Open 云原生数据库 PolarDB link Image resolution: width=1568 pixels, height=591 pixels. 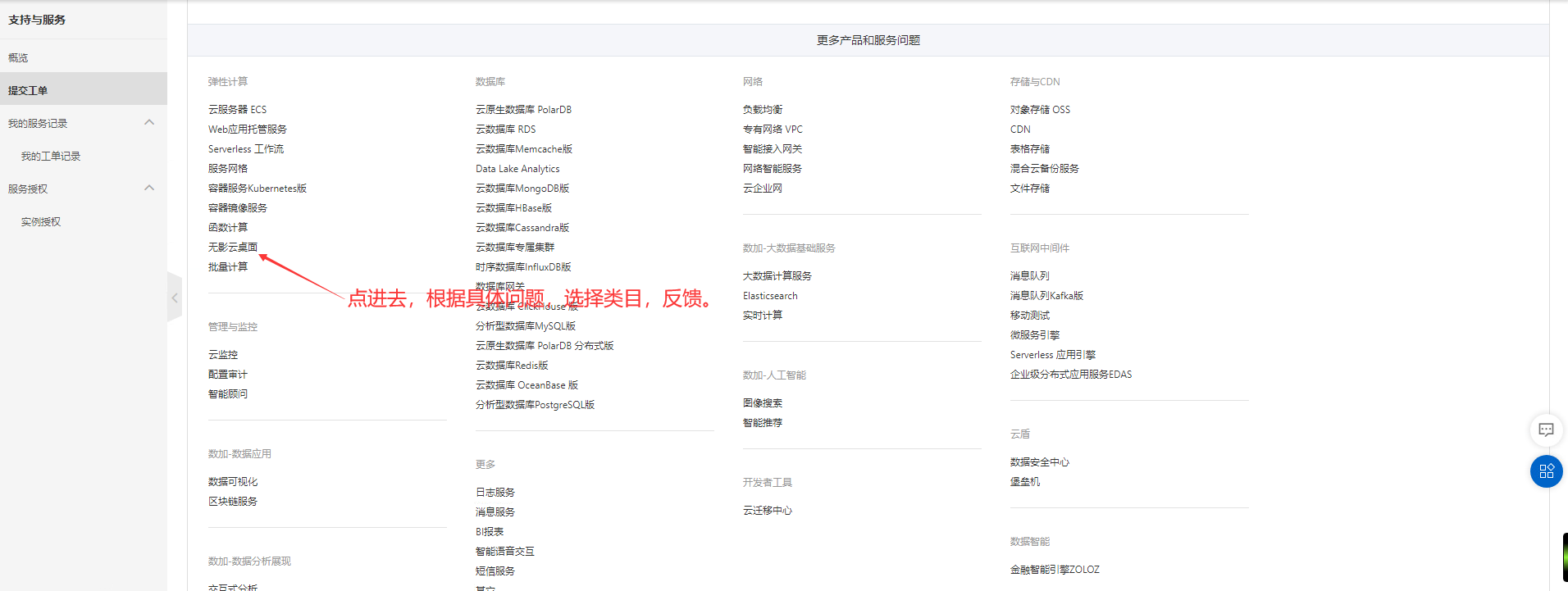523,109
